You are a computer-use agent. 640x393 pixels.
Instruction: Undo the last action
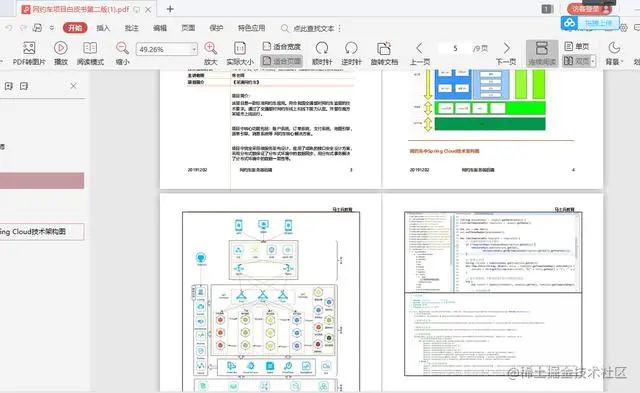click(x=9, y=28)
